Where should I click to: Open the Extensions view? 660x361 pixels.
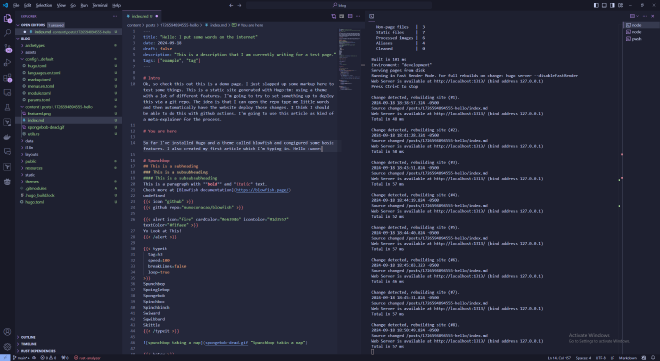pyautogui.click(x=7, y=78)
